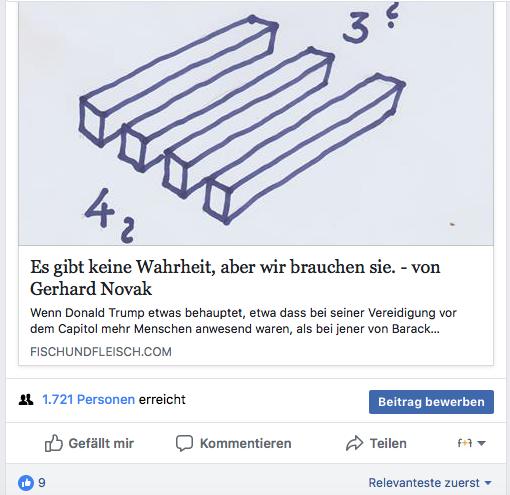This screenshot has height=495, width=510.
Task: Click the Wenn Donald Trump description text
Action: coord(243,321)
